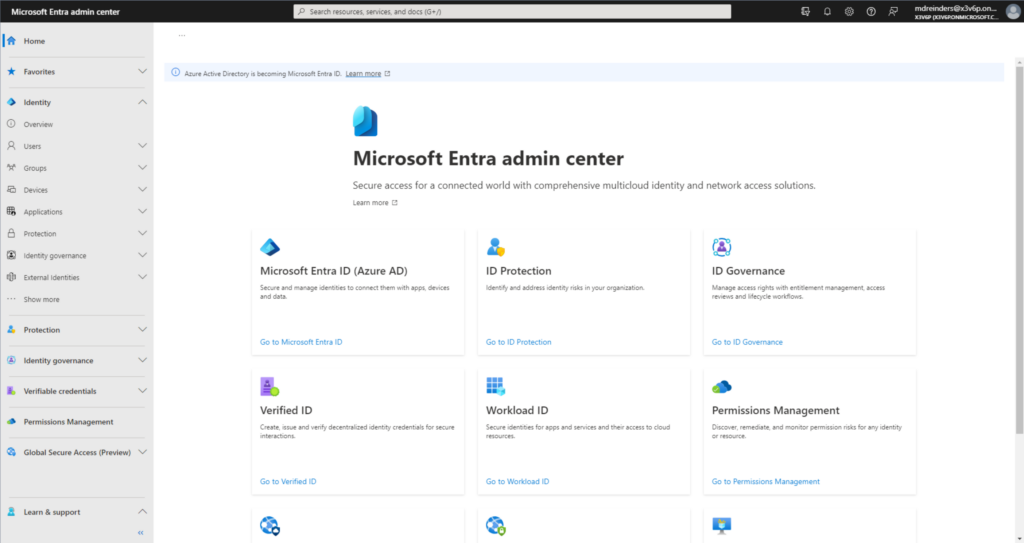
Task: Click the feedback icon in top bar
Action: (893, 11)
